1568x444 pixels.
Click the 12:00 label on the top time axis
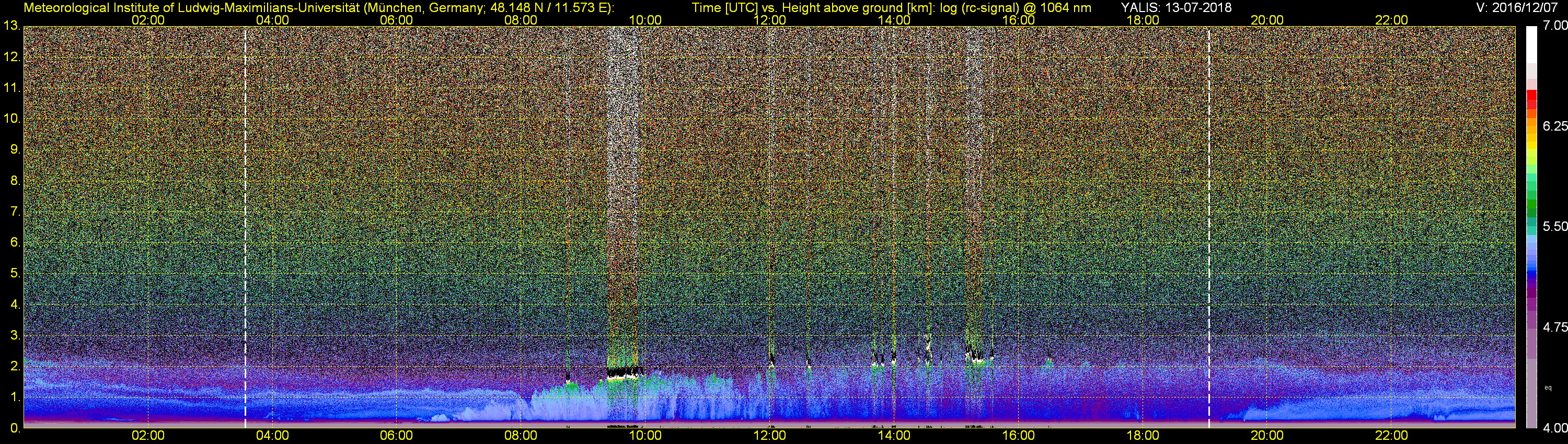(769, 20)
